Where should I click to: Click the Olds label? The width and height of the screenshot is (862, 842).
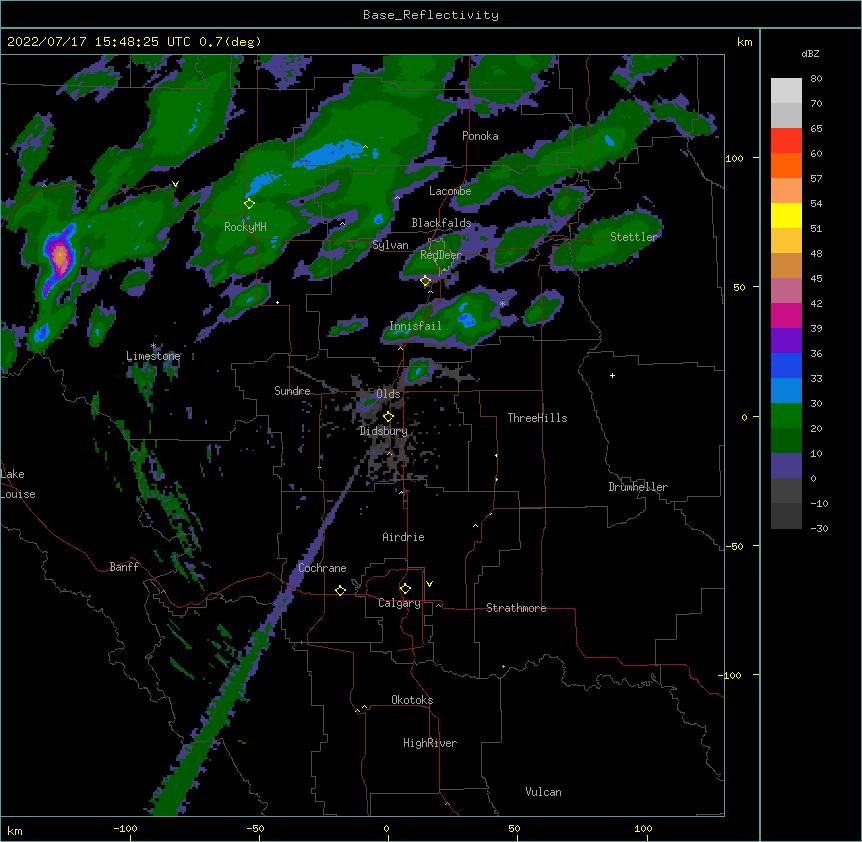pos(388,394)
